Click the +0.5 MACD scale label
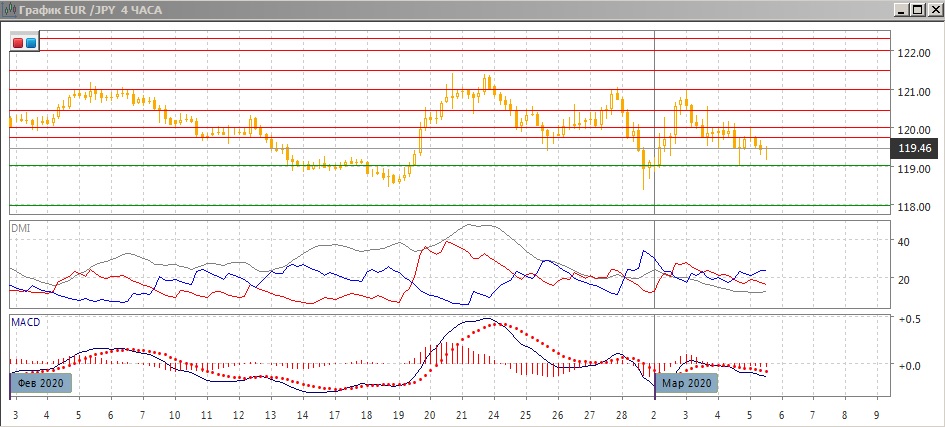945x427 pixels. tap(909, 320)
